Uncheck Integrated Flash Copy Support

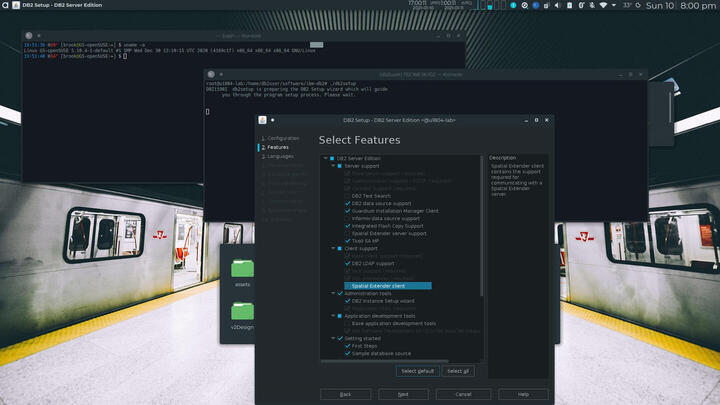[x=348, y=226]
